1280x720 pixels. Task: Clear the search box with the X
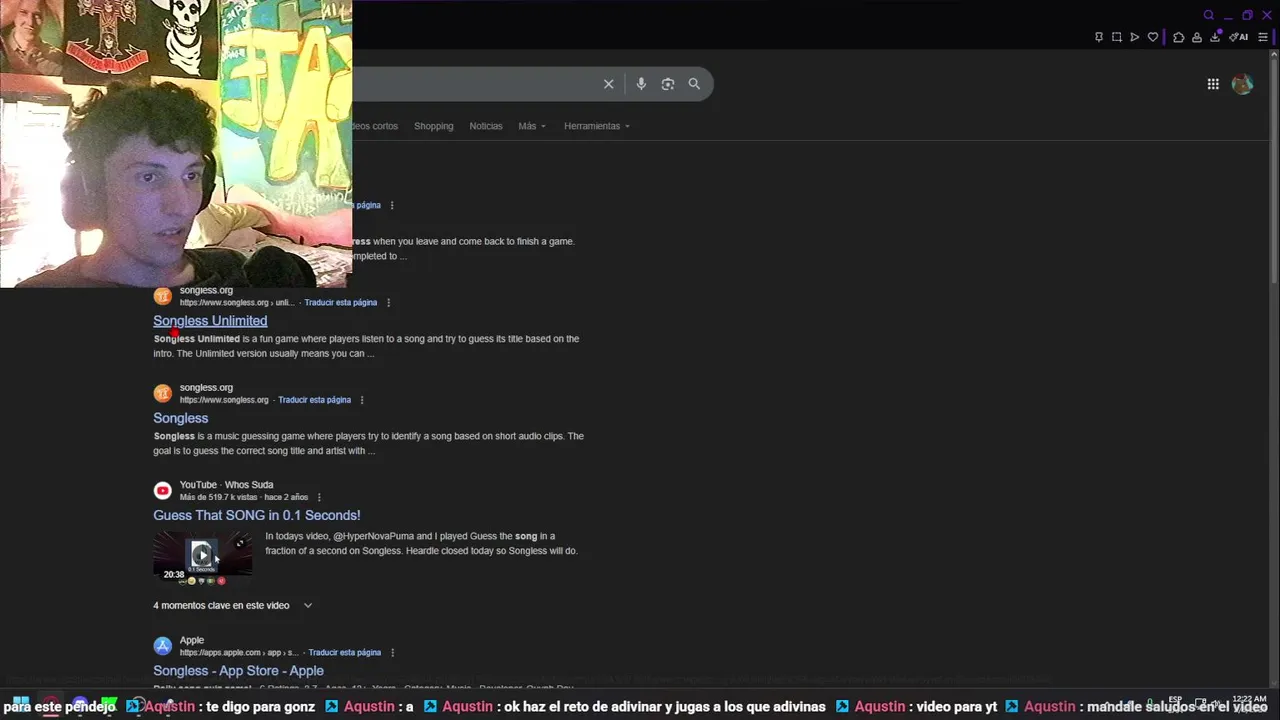coord(608,84)
